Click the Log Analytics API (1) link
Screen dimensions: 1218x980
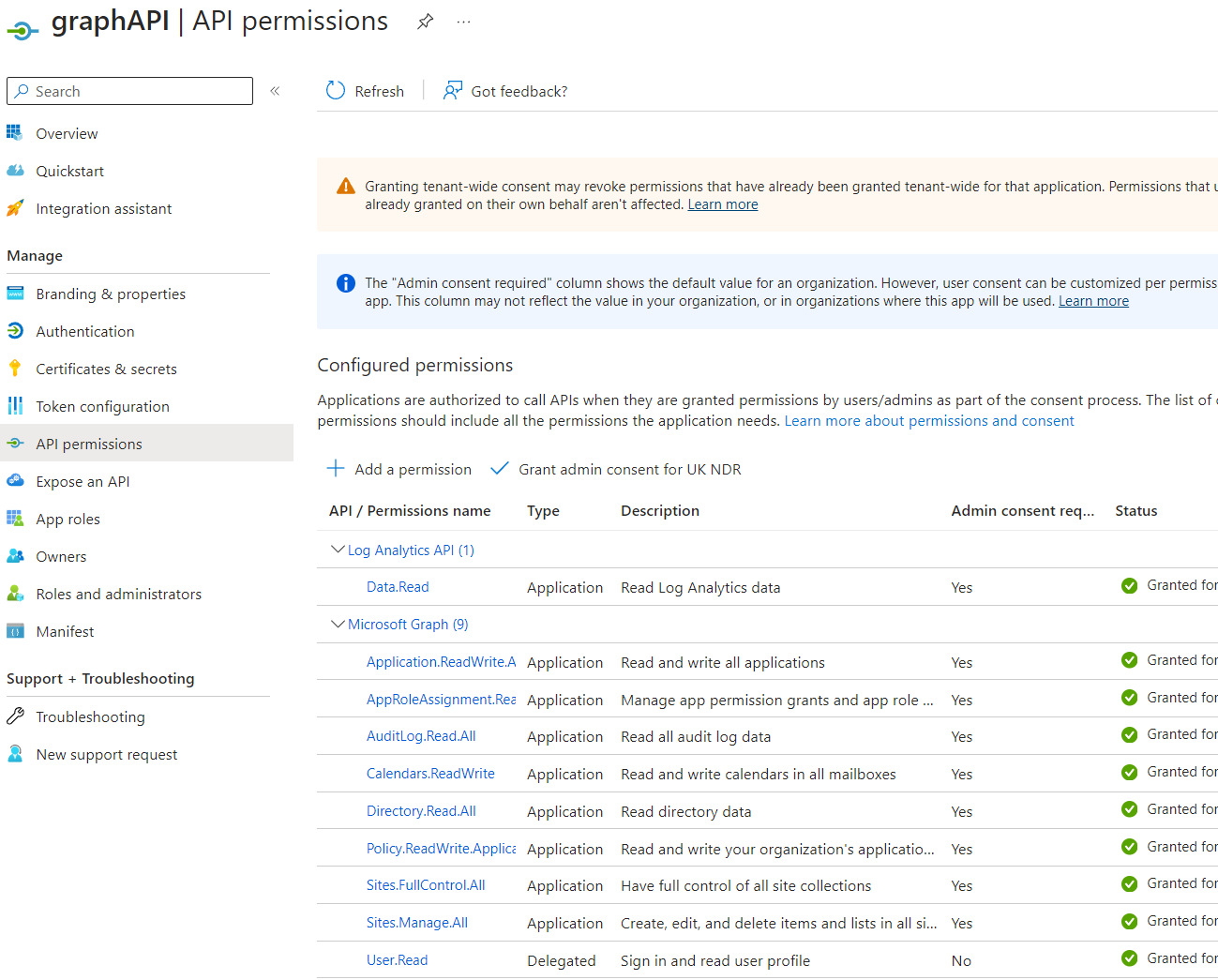(x=411, y=550)
